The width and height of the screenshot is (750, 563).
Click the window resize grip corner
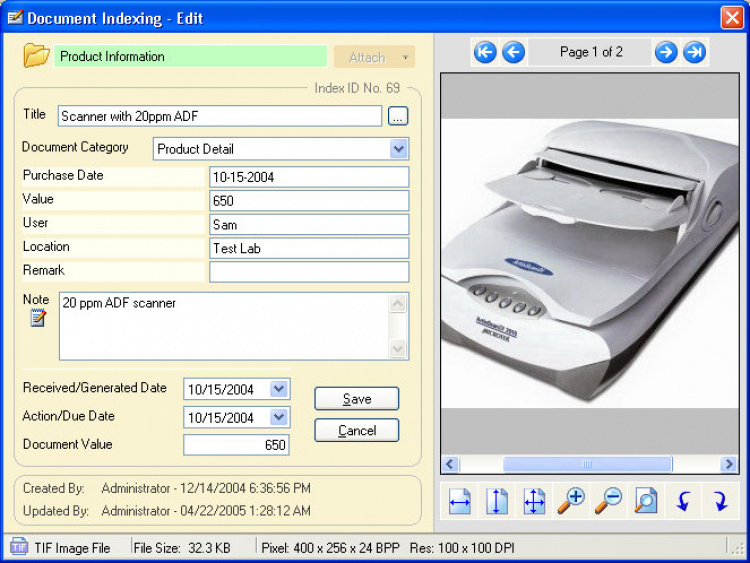(737, 547)
